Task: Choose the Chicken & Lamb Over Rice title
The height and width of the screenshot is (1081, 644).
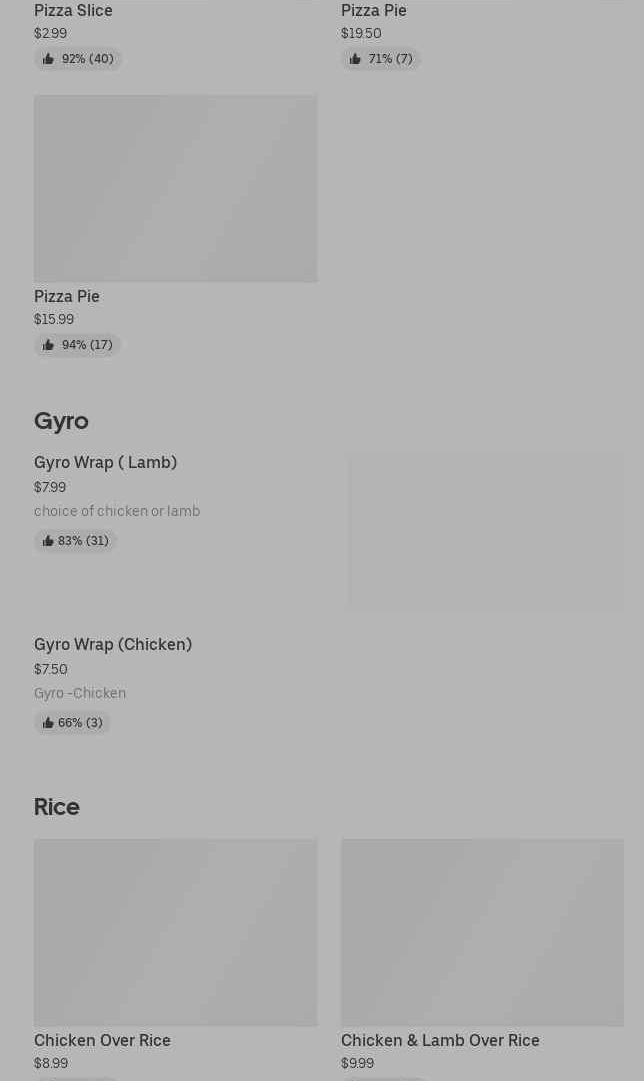Action: [440, 1040]
